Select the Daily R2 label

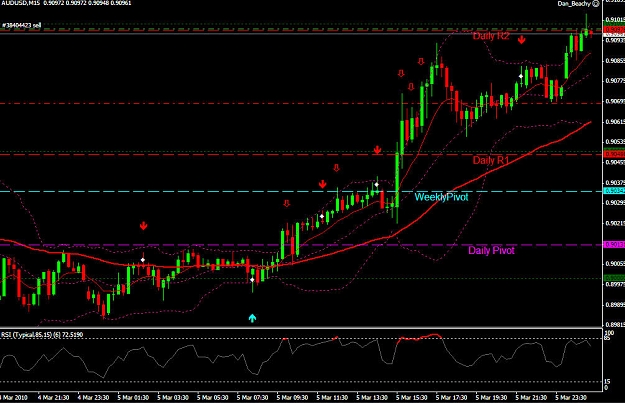[491, 36]
